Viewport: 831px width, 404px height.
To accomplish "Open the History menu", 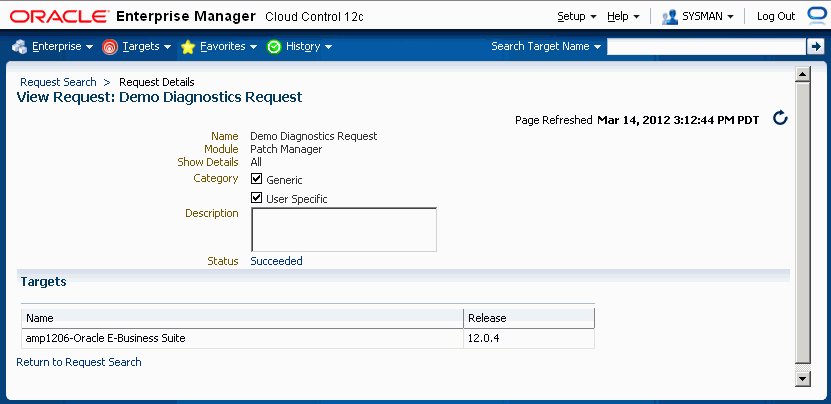I will 309,47.
